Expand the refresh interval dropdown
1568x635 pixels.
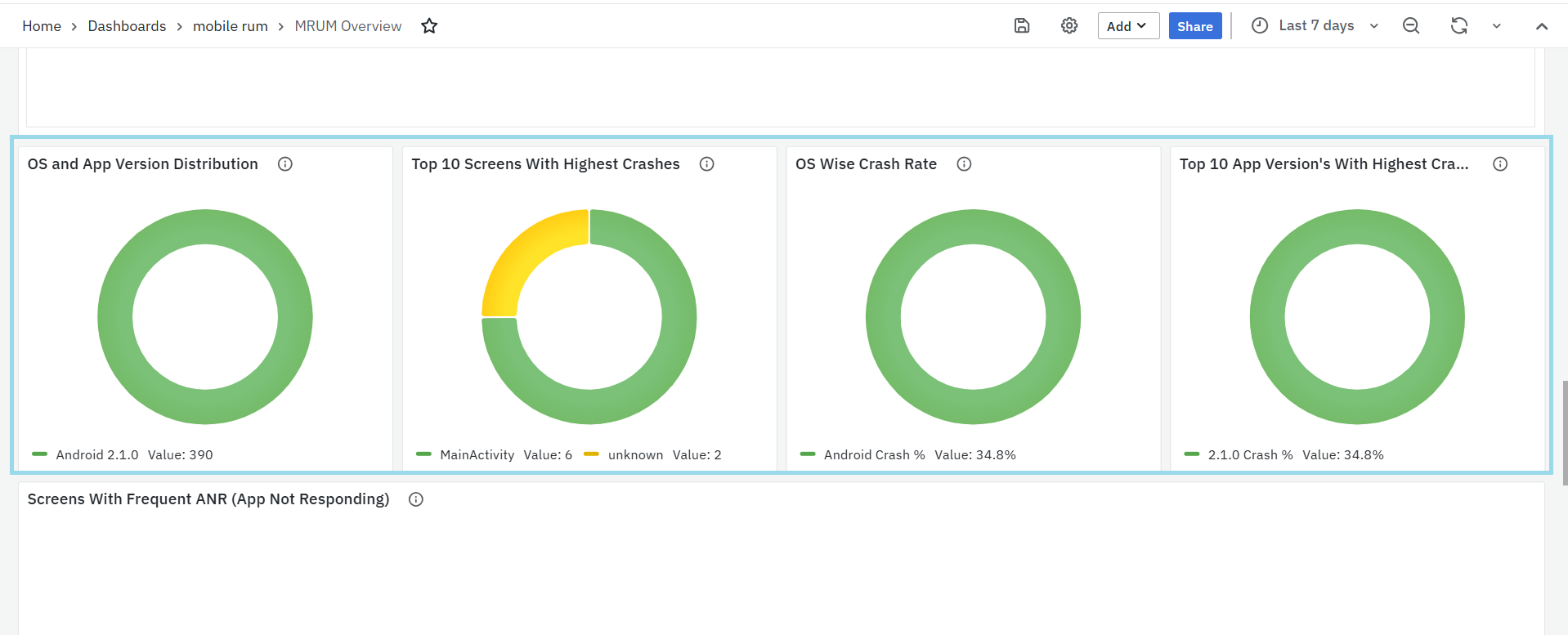point(1497,26)
